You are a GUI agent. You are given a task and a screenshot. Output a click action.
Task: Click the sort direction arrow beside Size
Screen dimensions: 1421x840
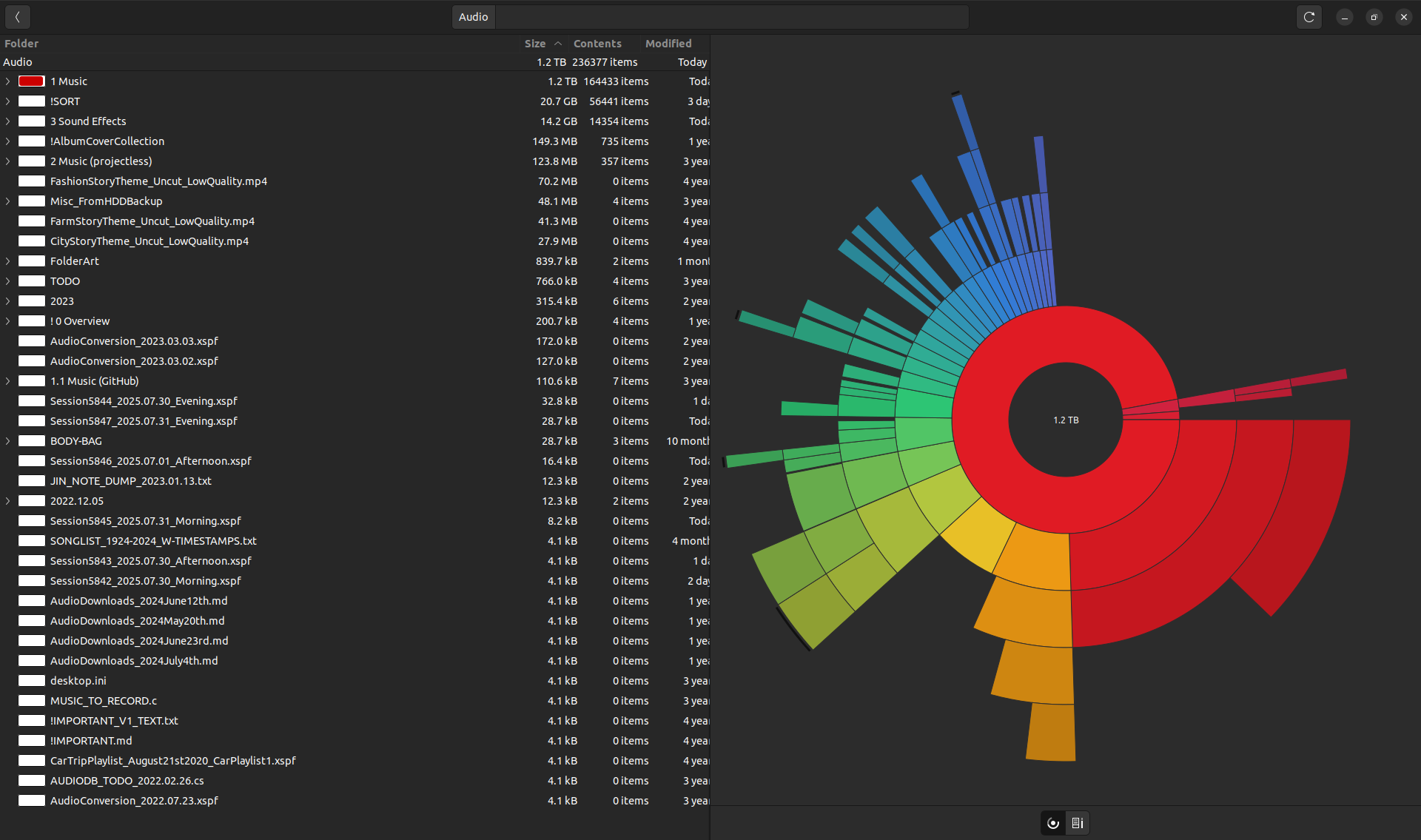(558, 44)
